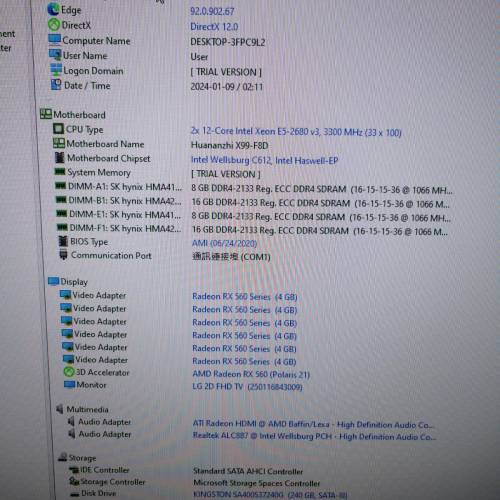Select the DIMM-B1 16 GB DDR4-2133 value

click(x=320, y=203)
